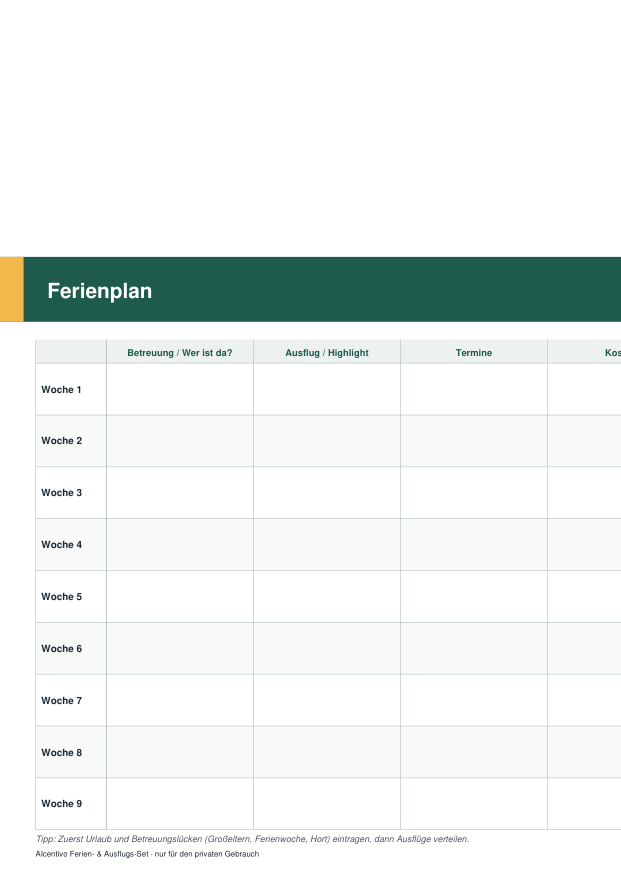This screenshot has width=621, height=877.
Task: Click the Woche 1 row label
Action: click(62, 390)
